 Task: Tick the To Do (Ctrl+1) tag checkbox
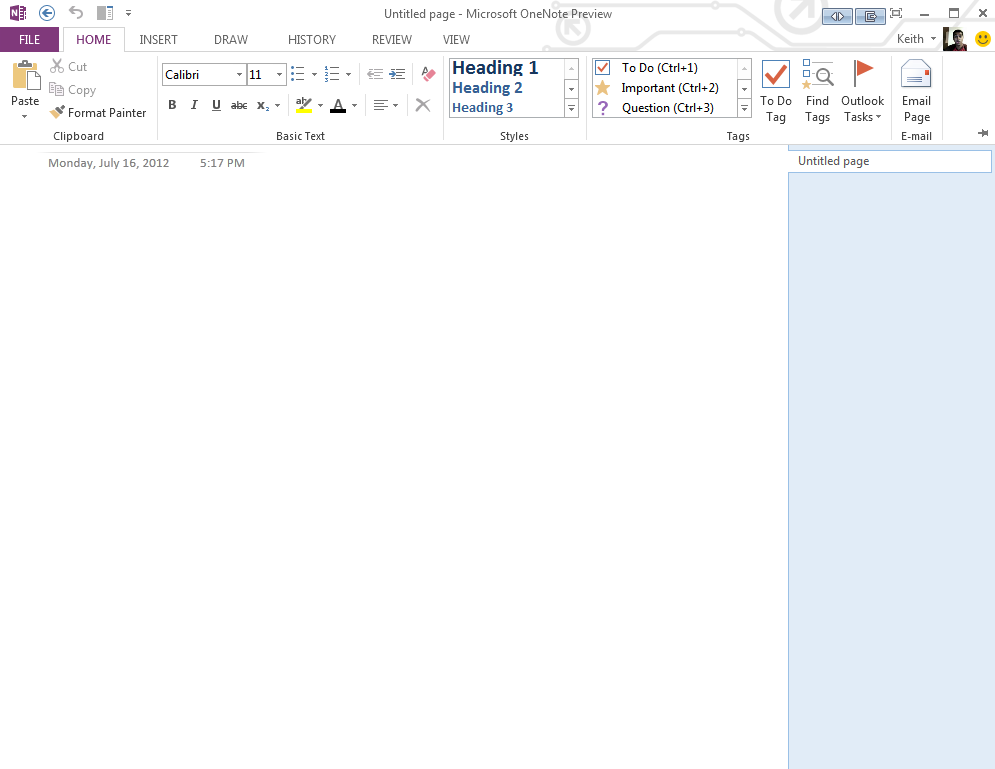click(603, 67)
